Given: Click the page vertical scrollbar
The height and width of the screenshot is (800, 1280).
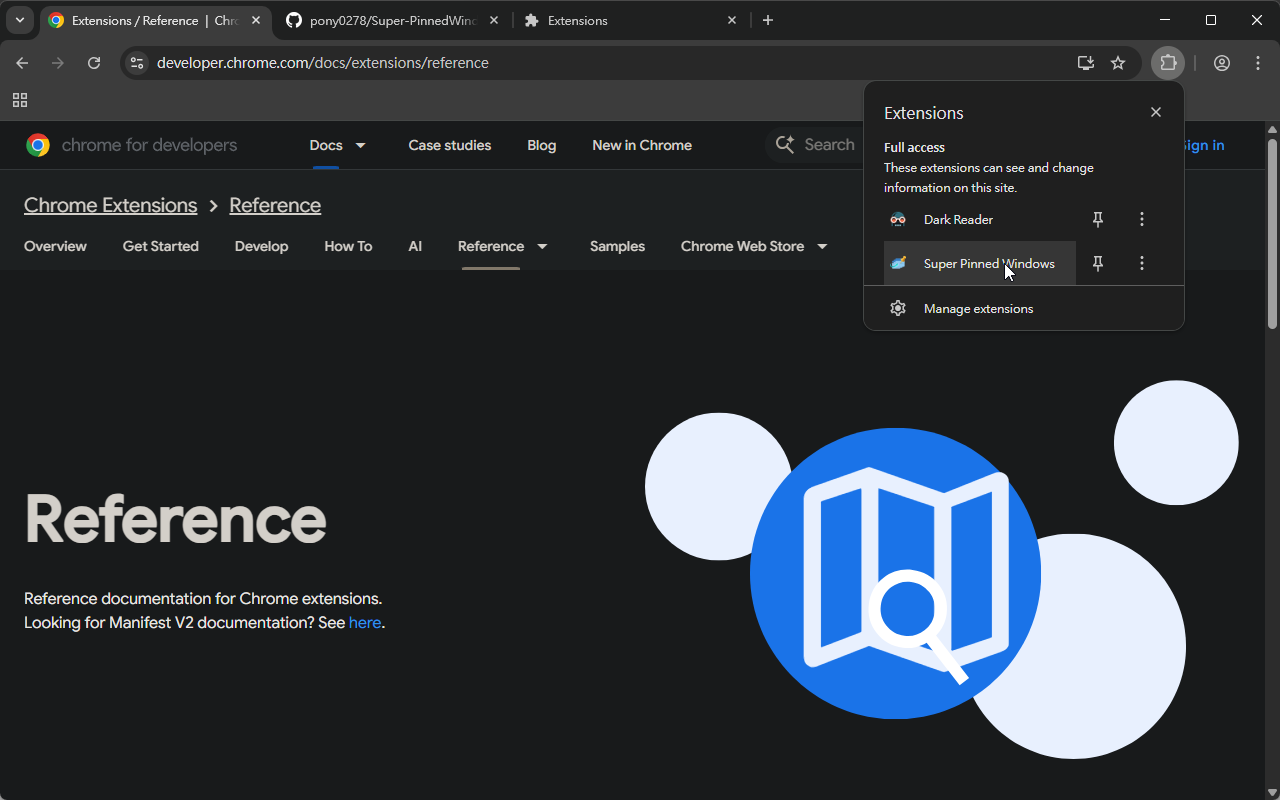Looking at the screenshot, I should click(1272, 233).
